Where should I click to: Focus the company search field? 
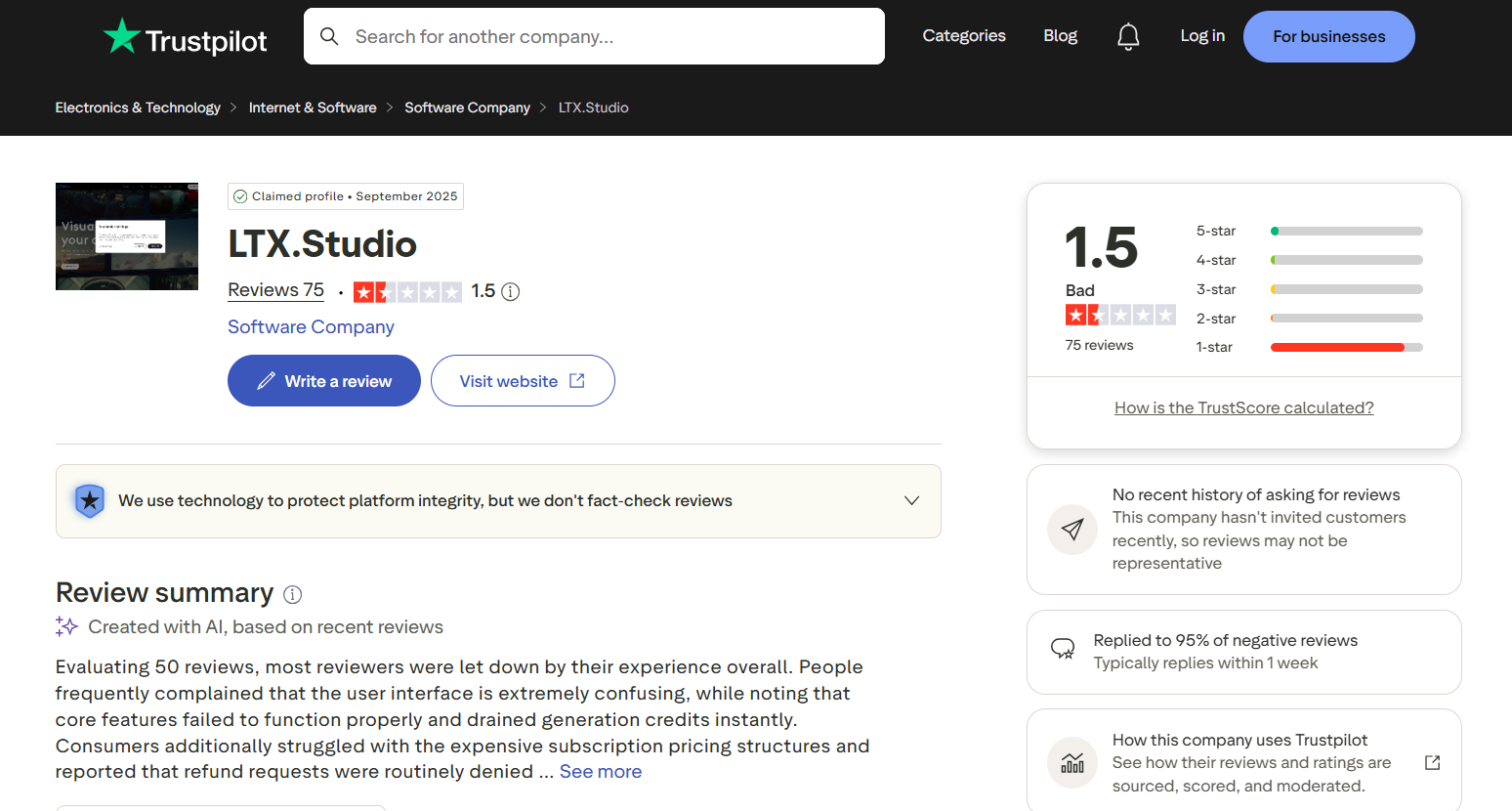(594, 36)
